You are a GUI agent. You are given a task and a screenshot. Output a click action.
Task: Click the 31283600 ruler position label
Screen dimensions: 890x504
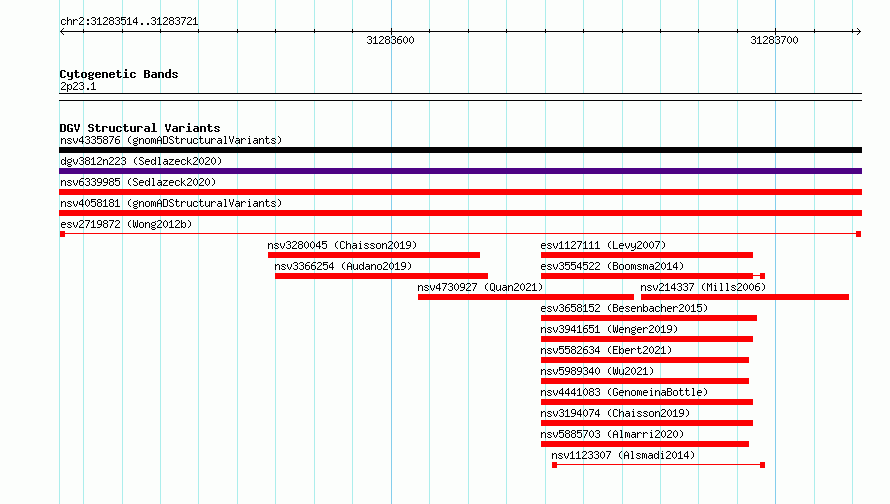point(391,40)
